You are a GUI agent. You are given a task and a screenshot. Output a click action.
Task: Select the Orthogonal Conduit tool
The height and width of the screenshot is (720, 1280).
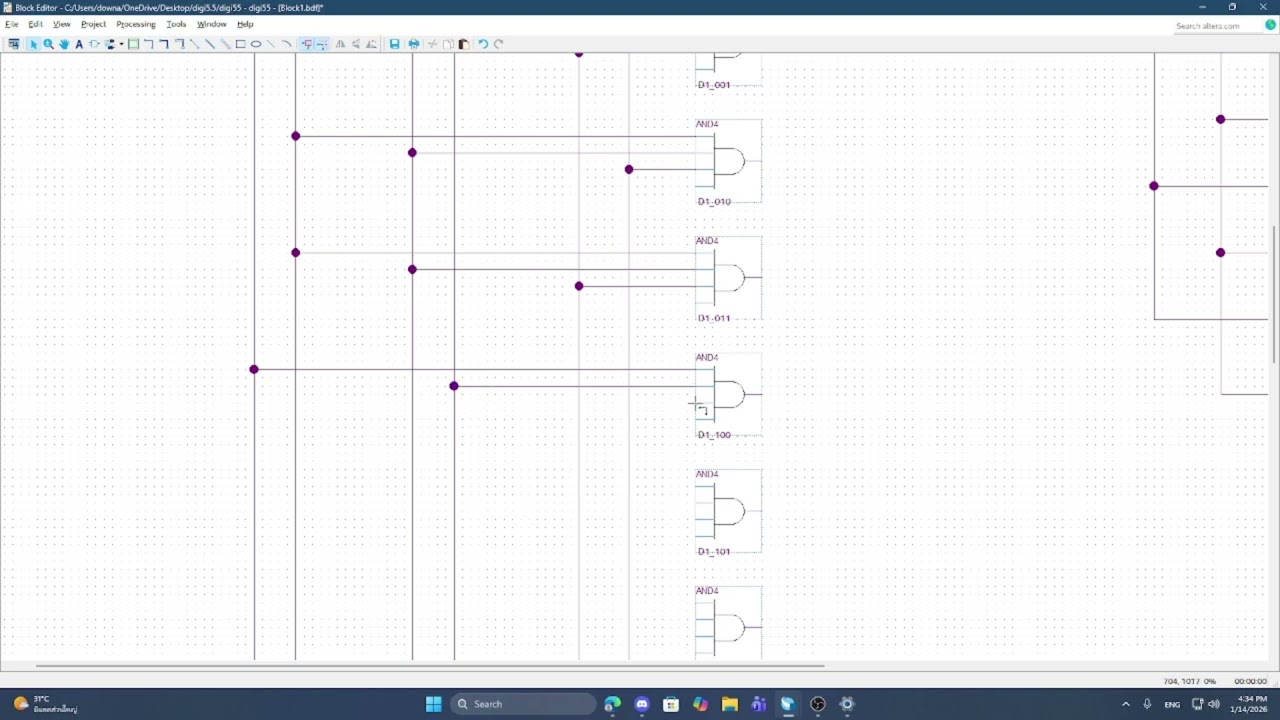click(x=179, y=44)
